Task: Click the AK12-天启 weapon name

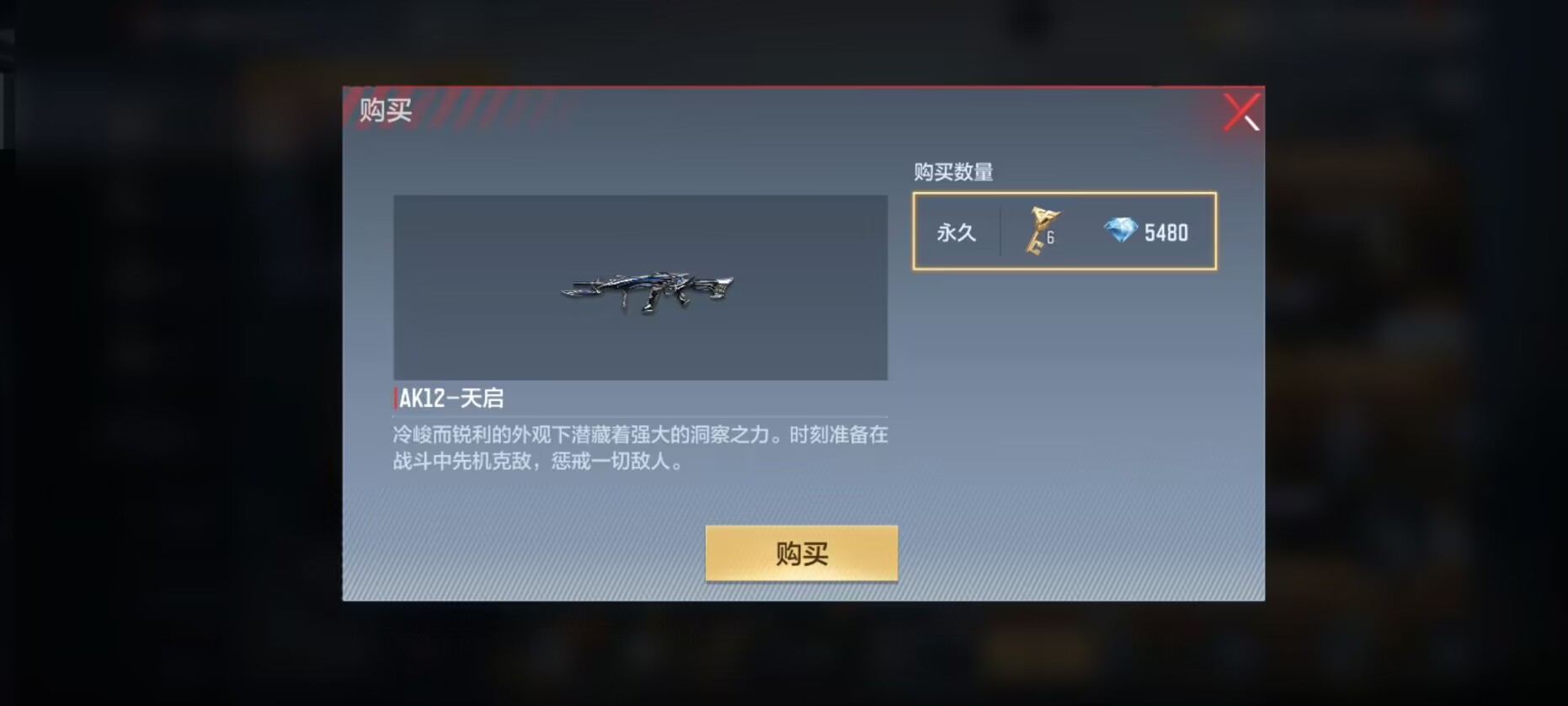Action: coord(451,398)
